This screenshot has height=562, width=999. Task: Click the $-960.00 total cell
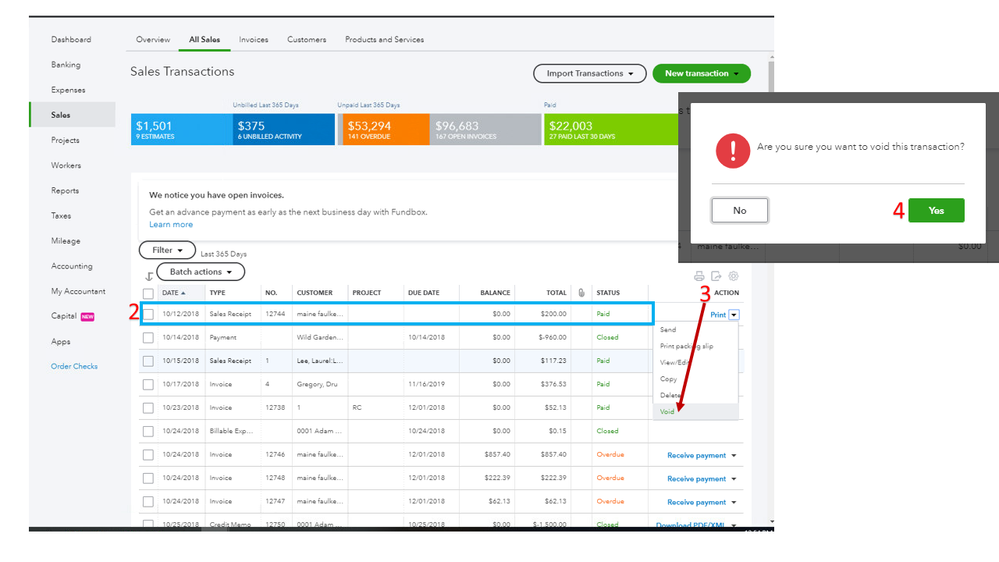[552, 338]
